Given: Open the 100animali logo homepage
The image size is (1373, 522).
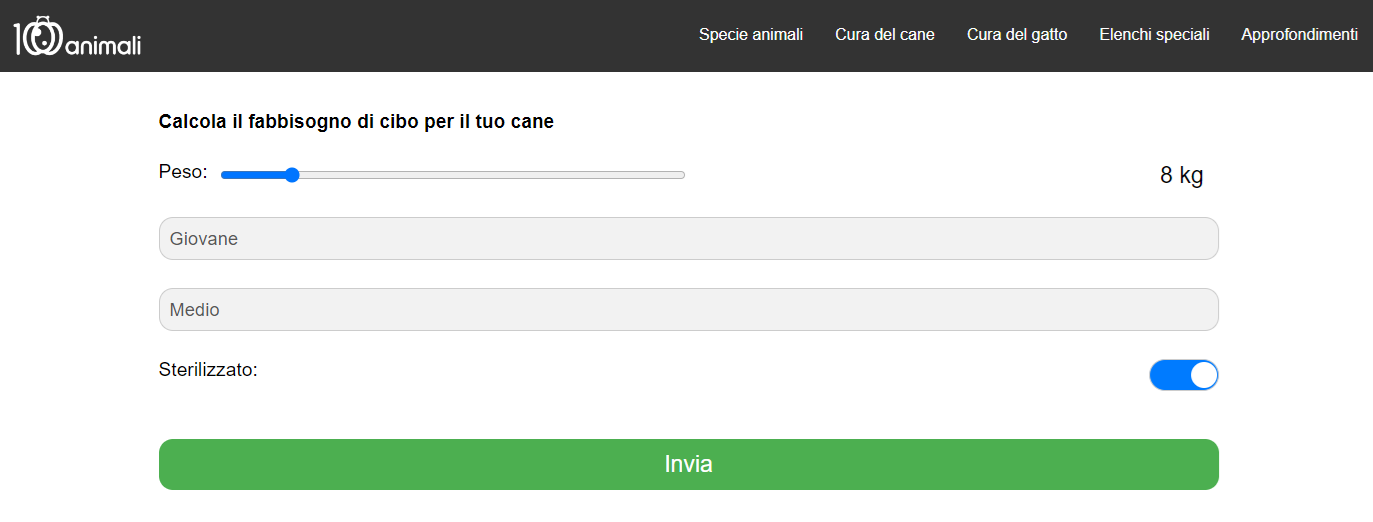Looking at the screenshot, I should point(77,36).
